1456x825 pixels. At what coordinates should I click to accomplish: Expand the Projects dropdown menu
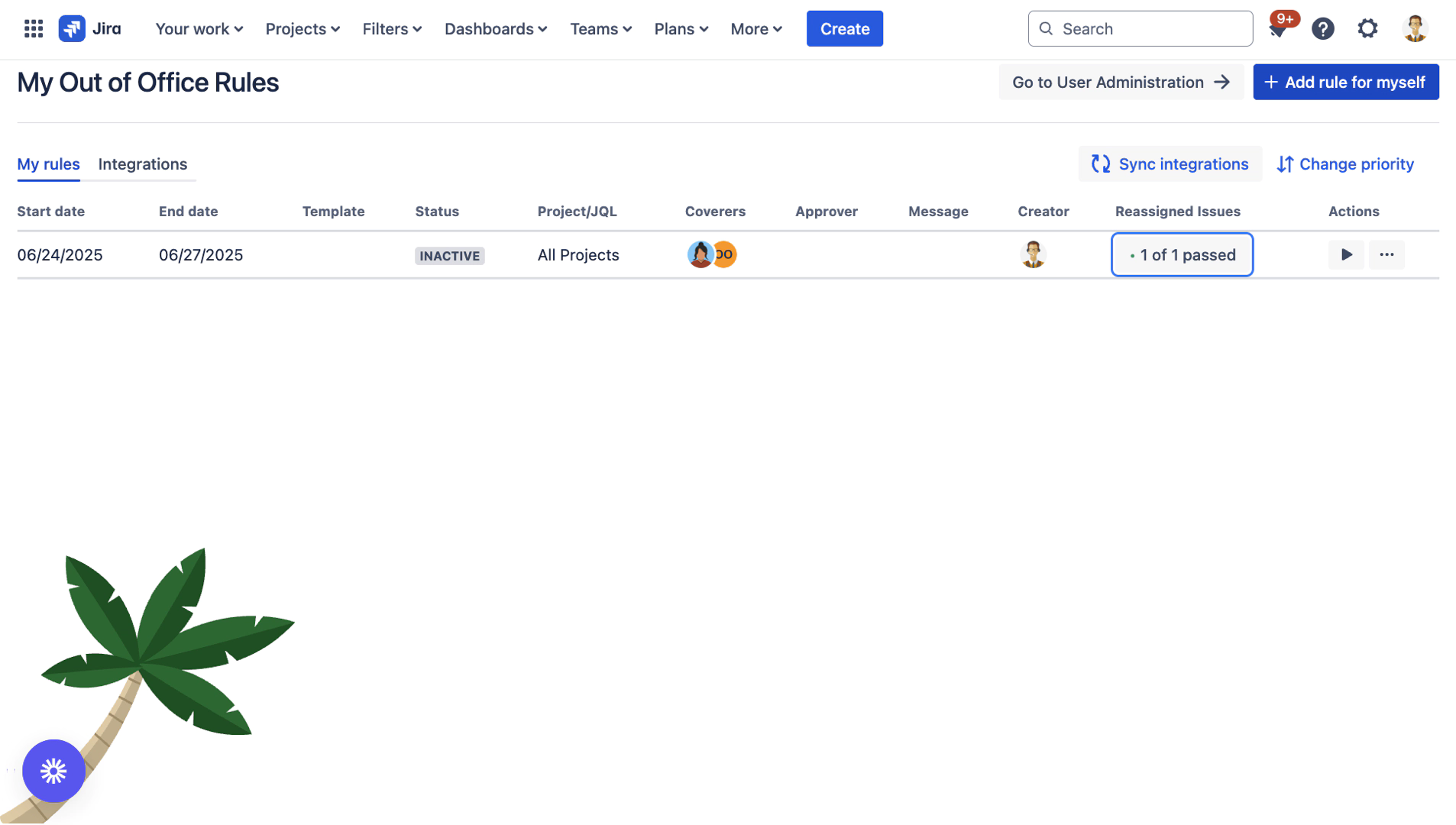pos(303,29)
